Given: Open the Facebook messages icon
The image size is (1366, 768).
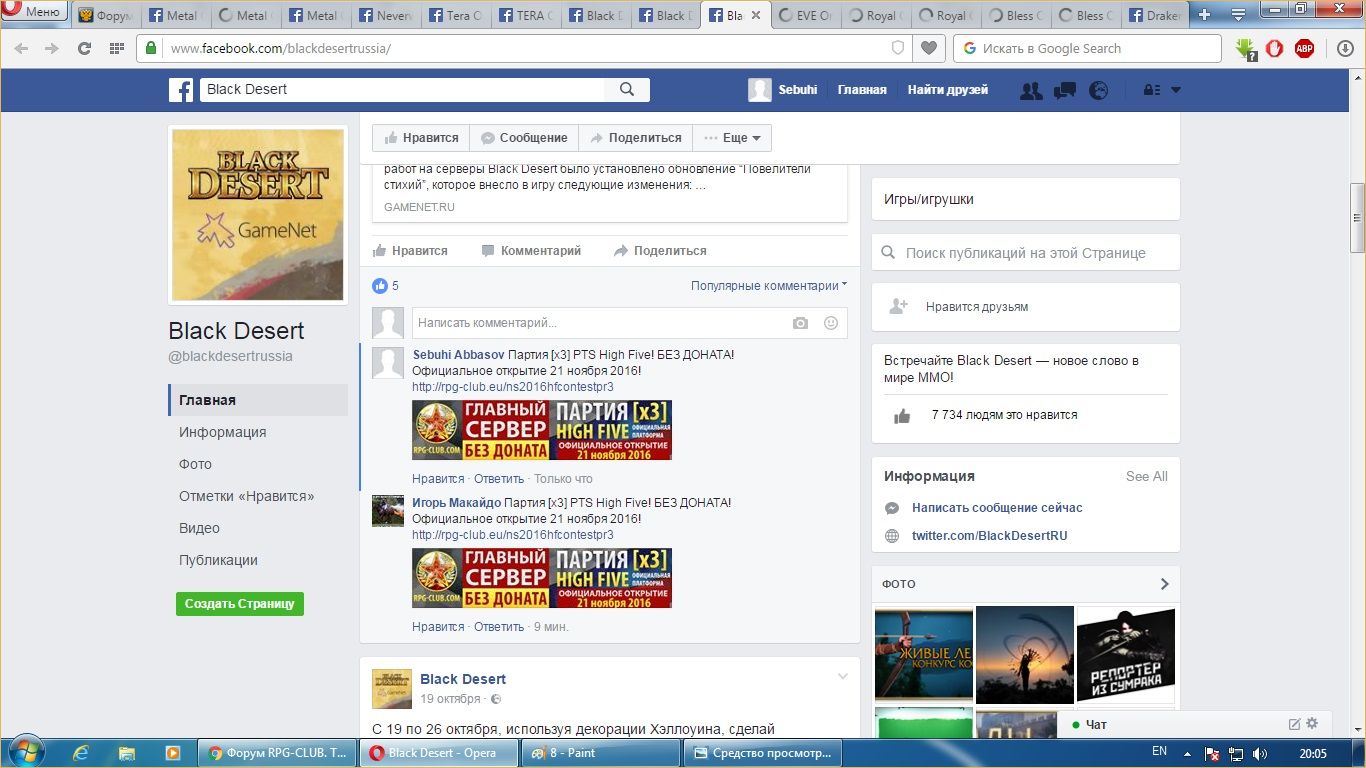Looking at the screenshot, I should pyautogui.click(x=1065, y=90).
